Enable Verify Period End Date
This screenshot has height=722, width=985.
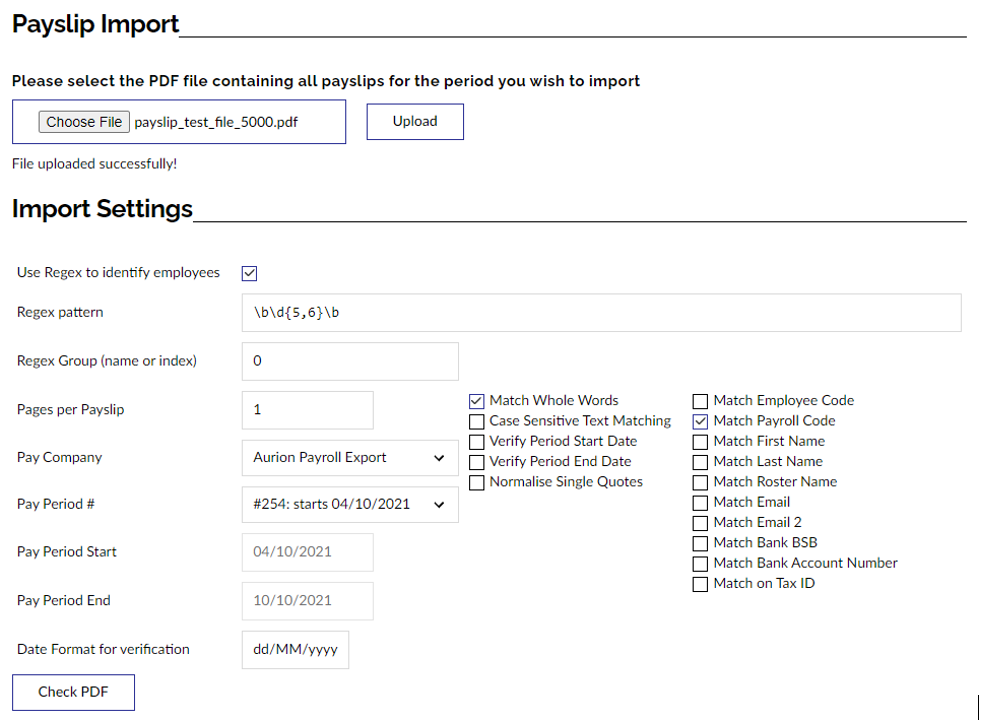477,461
